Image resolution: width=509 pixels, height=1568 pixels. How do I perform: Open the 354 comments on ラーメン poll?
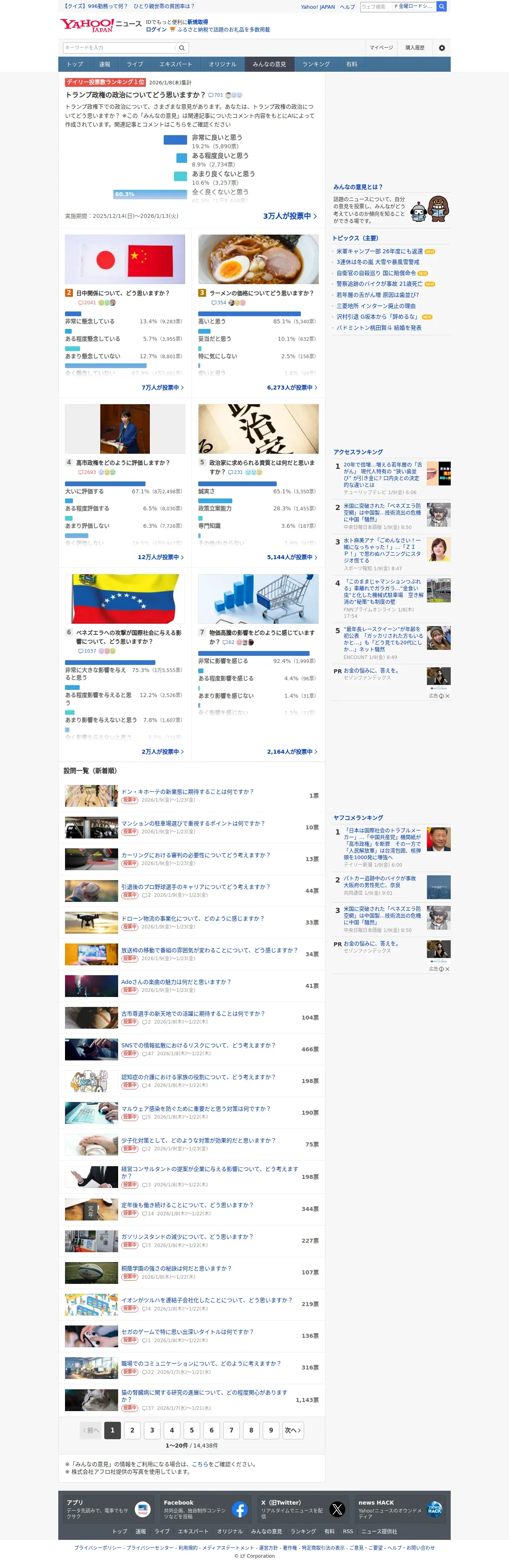click(218, 302)
